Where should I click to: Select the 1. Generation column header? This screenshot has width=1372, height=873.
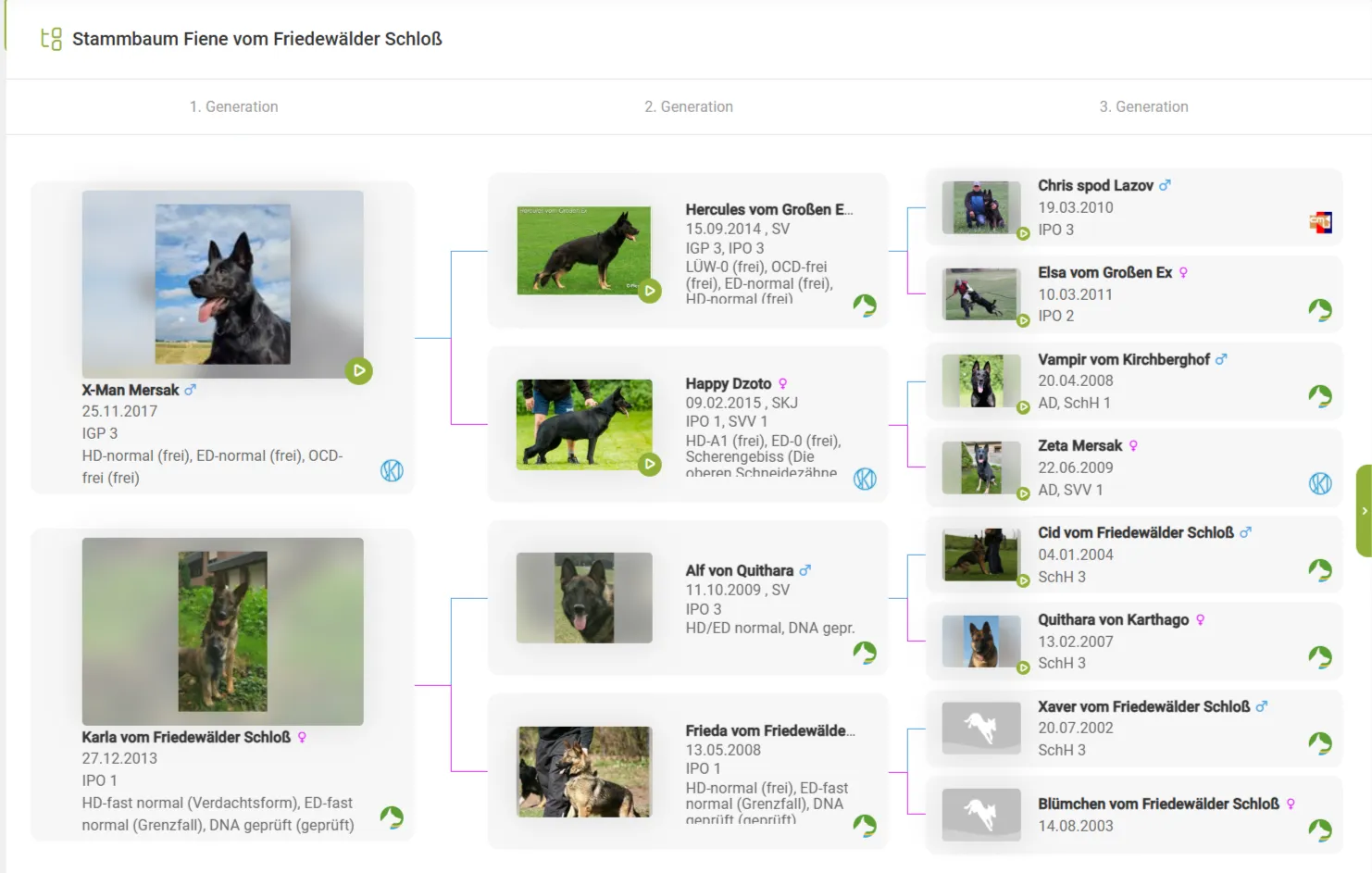(x=233, y=106)
